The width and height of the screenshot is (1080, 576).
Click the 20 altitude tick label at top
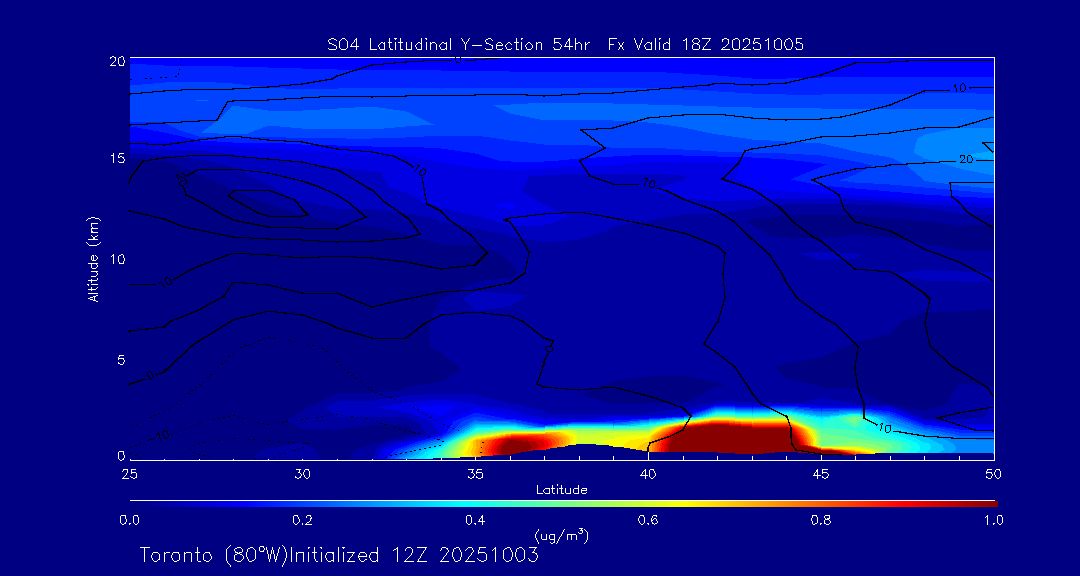click(115, 61)
